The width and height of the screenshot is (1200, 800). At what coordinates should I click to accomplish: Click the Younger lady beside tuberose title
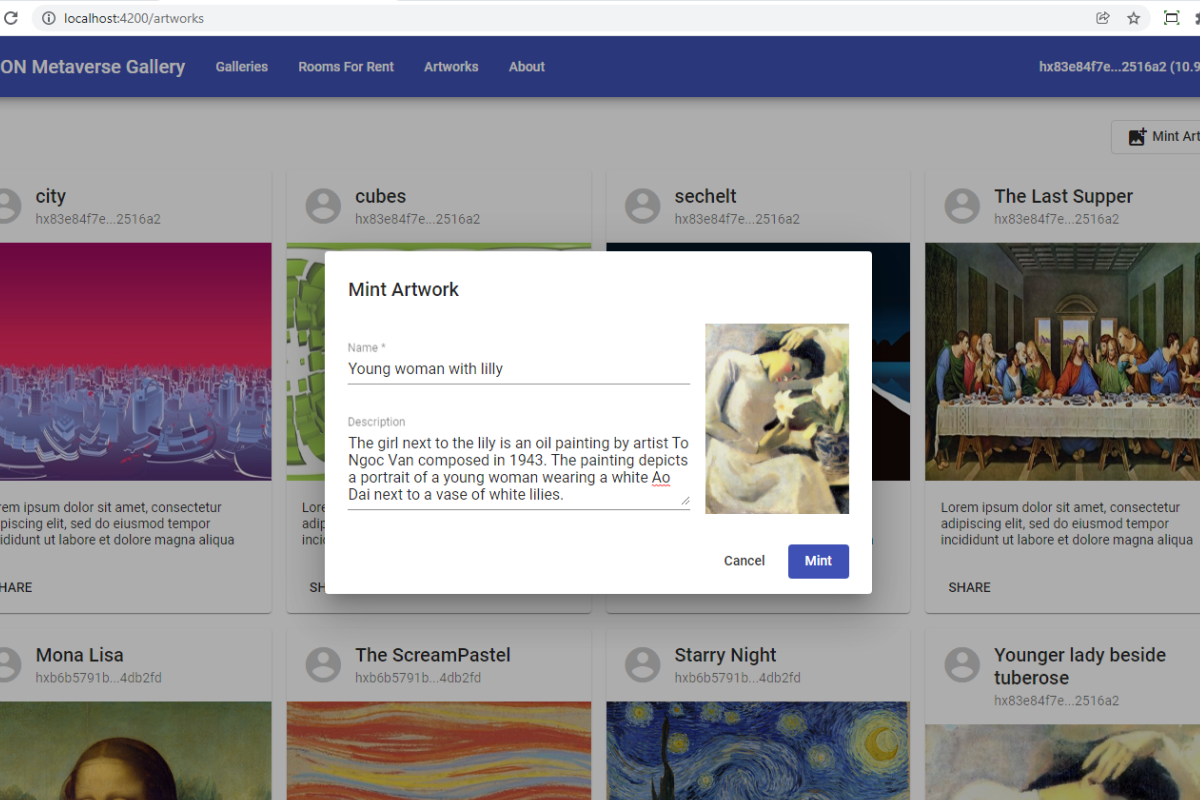[1080, 666]
